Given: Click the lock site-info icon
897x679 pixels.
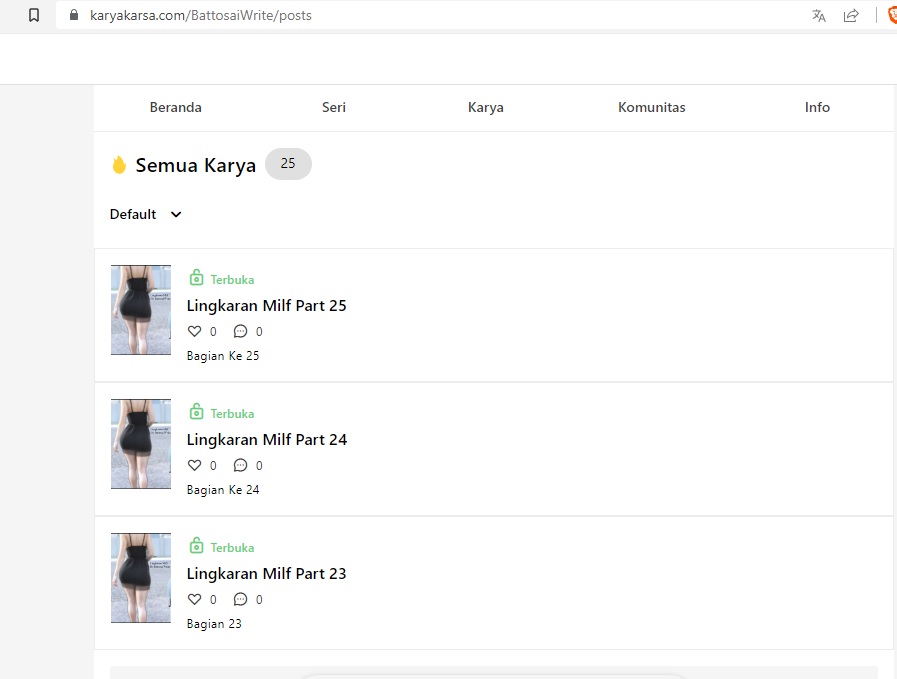Looking at the screenshot, I should 74,15.
